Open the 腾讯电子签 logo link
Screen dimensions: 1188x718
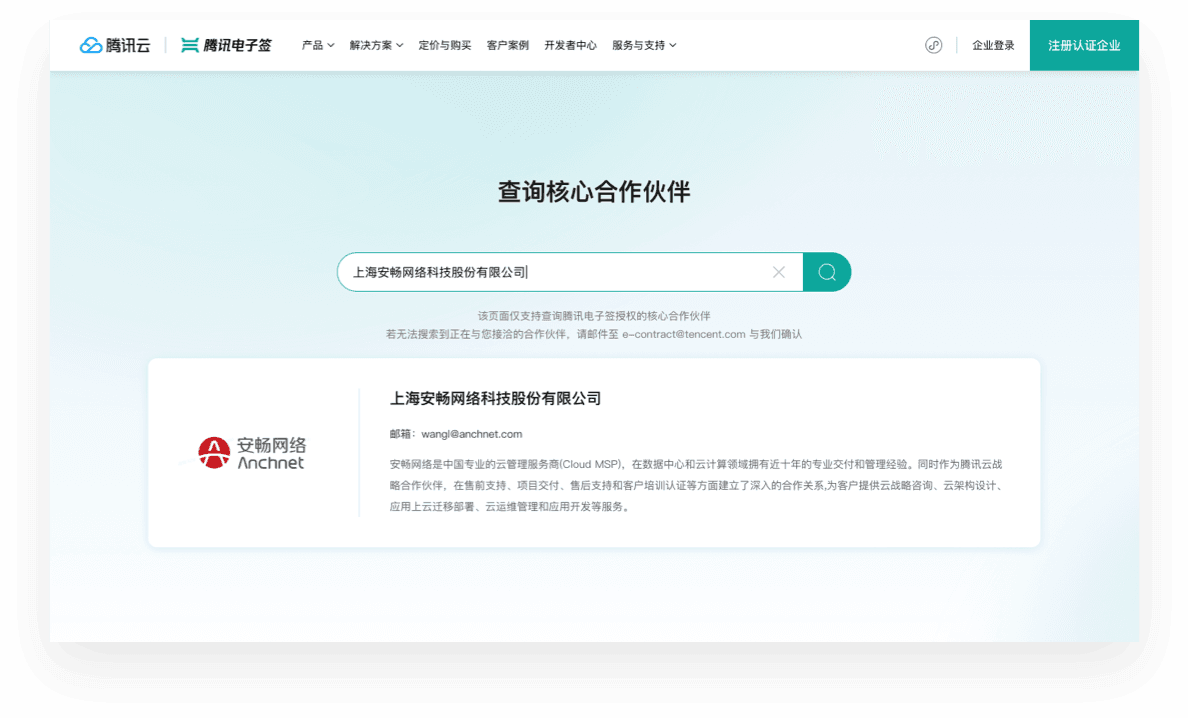[x=226, y=45]
